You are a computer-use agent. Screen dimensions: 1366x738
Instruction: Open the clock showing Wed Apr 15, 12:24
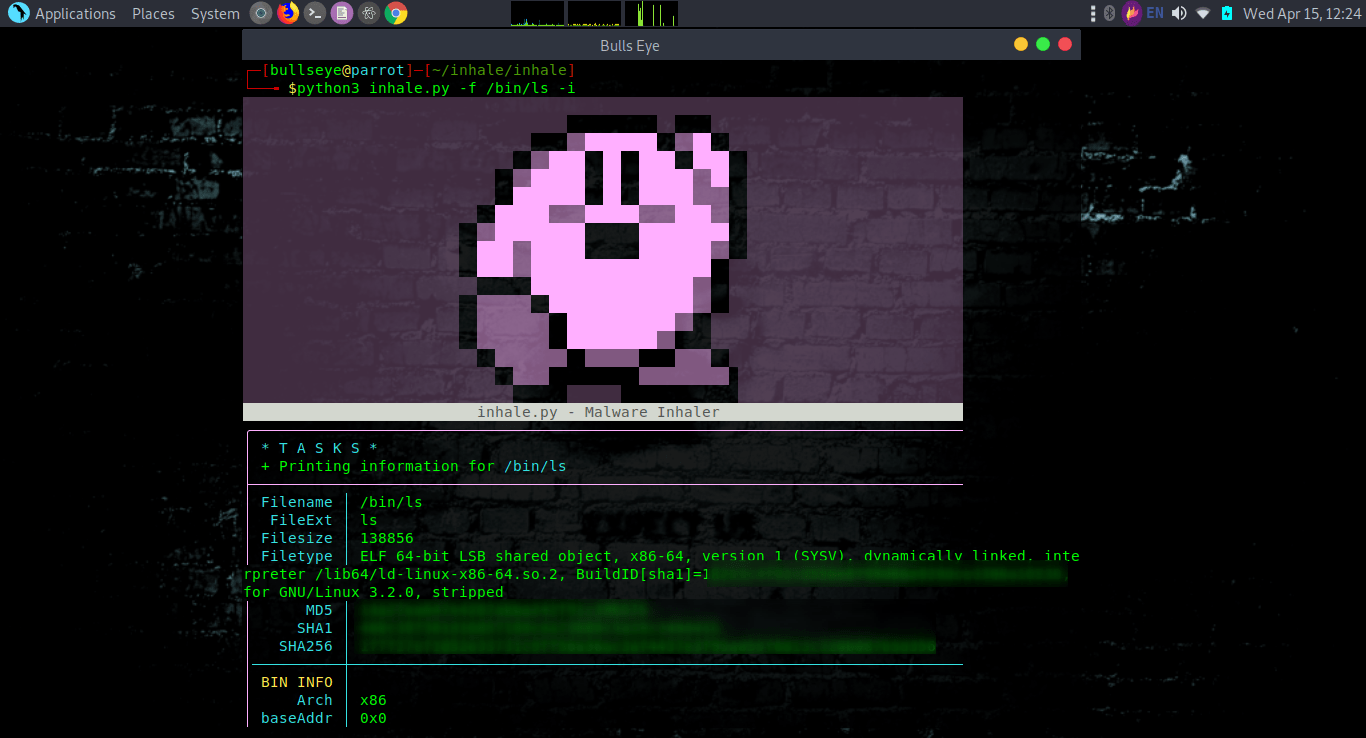pyautogui.click(x=1302, y=14)
